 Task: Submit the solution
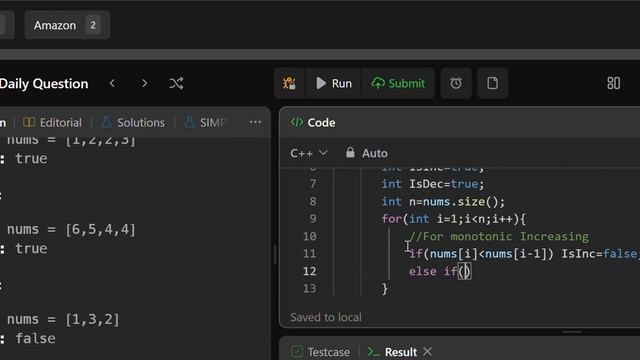point(398,83)
